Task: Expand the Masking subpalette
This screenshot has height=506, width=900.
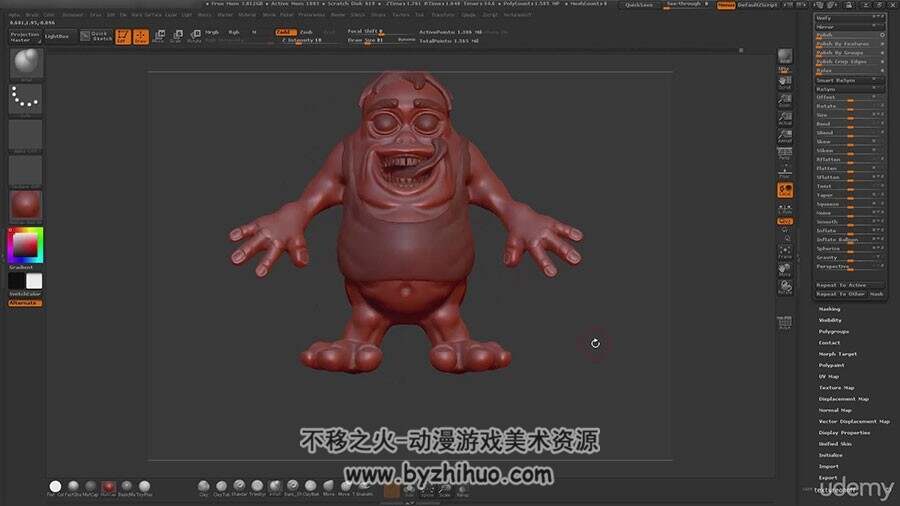Action: coord(829,309)
